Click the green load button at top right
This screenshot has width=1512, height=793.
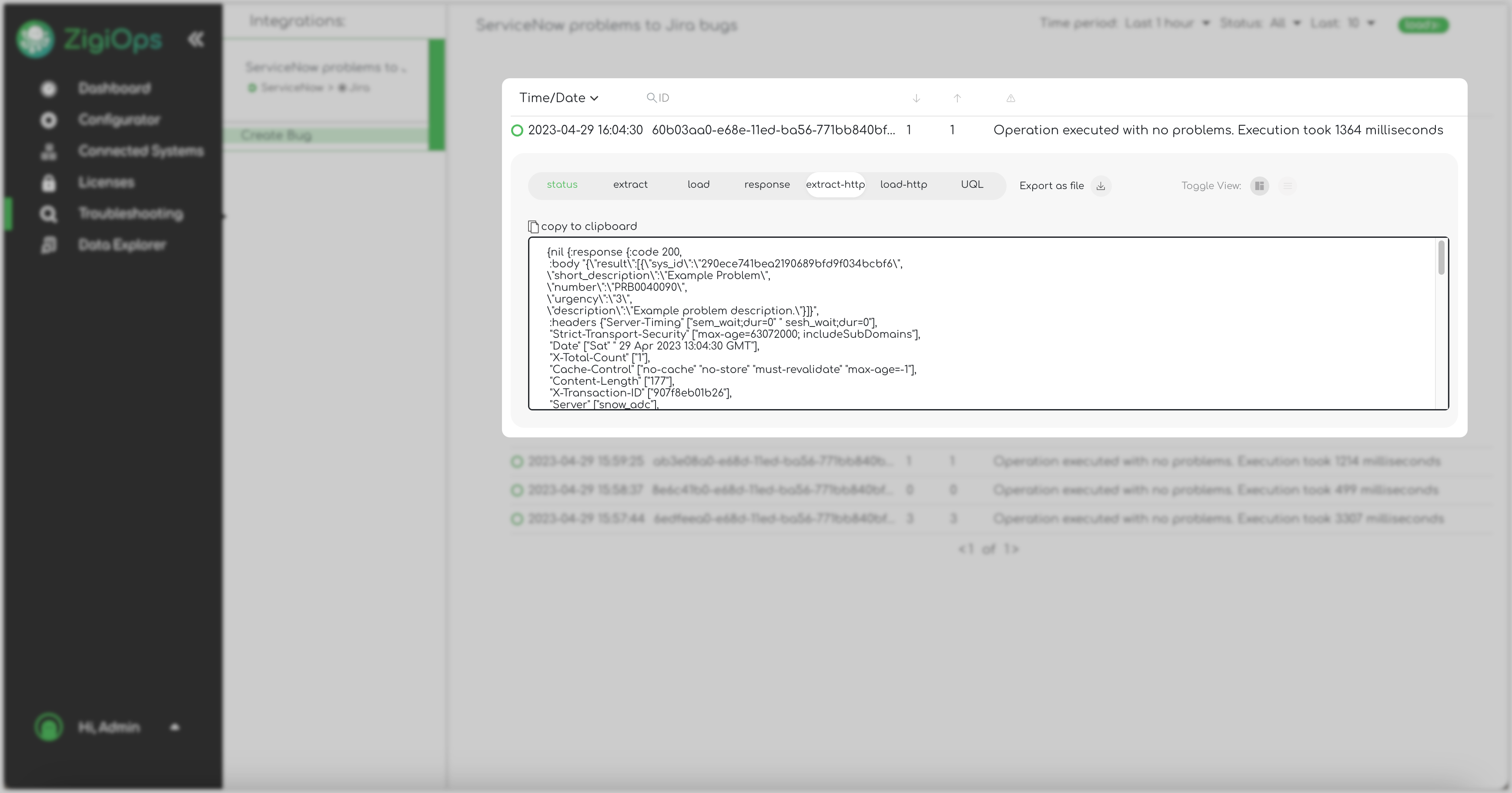(x=1423, y=25)
